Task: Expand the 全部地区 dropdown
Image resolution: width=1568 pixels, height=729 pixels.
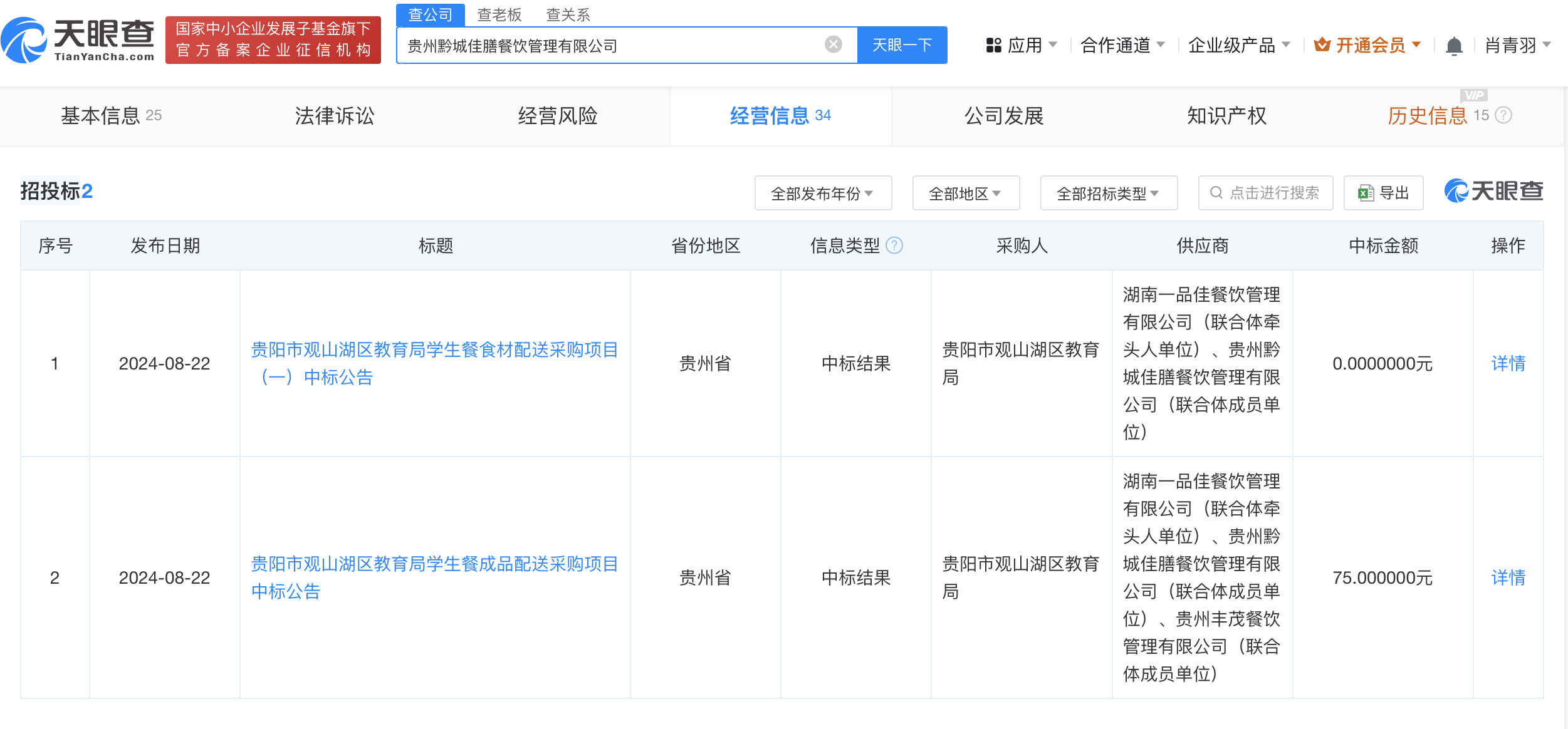Action: (966, 193)
